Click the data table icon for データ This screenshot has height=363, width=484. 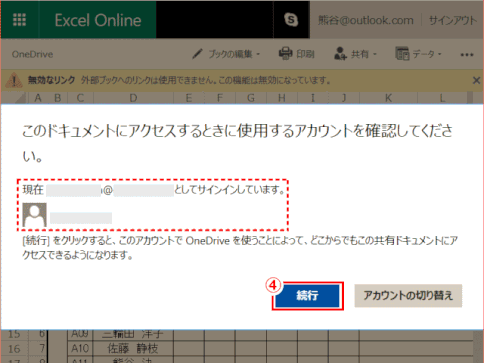(x=402, y=53)
